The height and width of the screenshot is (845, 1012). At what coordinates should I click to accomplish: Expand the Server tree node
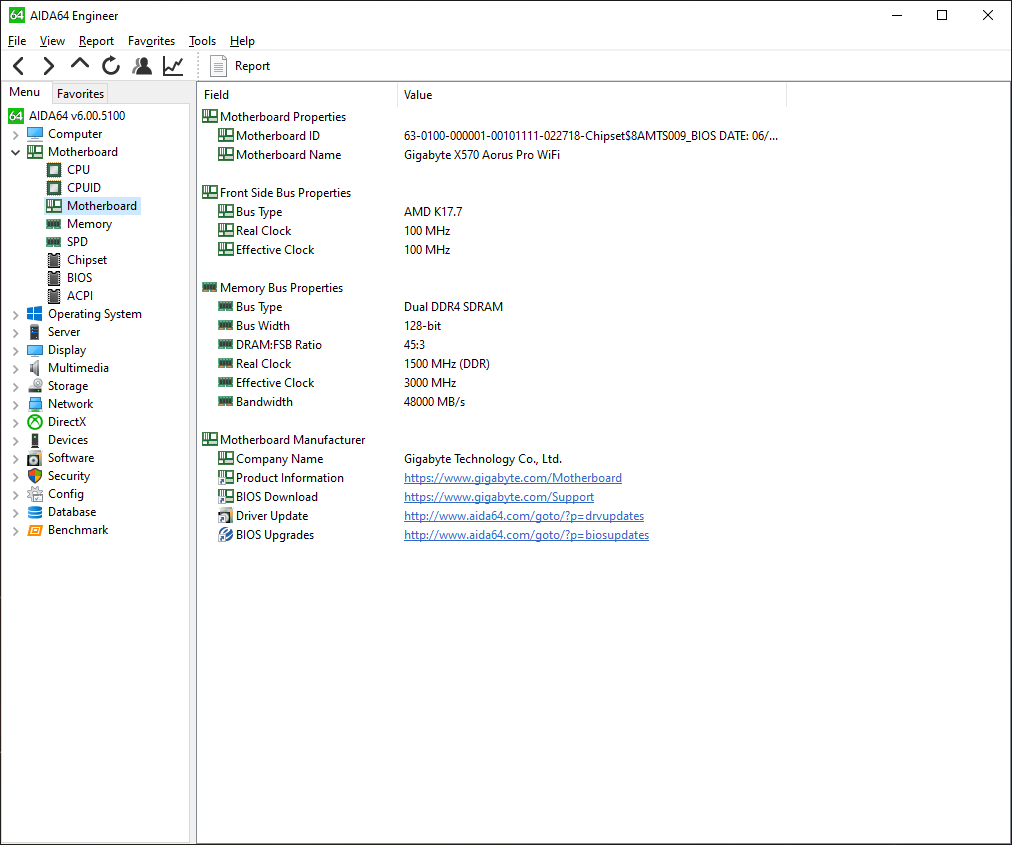(x=15, y=332)
